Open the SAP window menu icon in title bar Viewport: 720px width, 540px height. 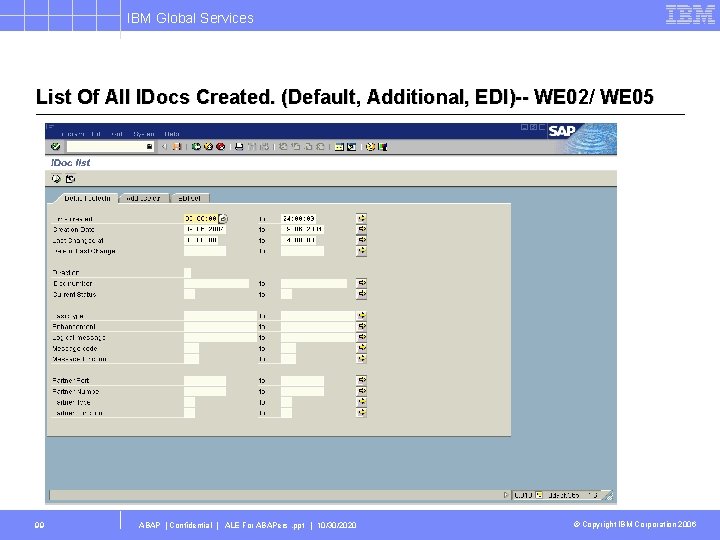[51, 127]
